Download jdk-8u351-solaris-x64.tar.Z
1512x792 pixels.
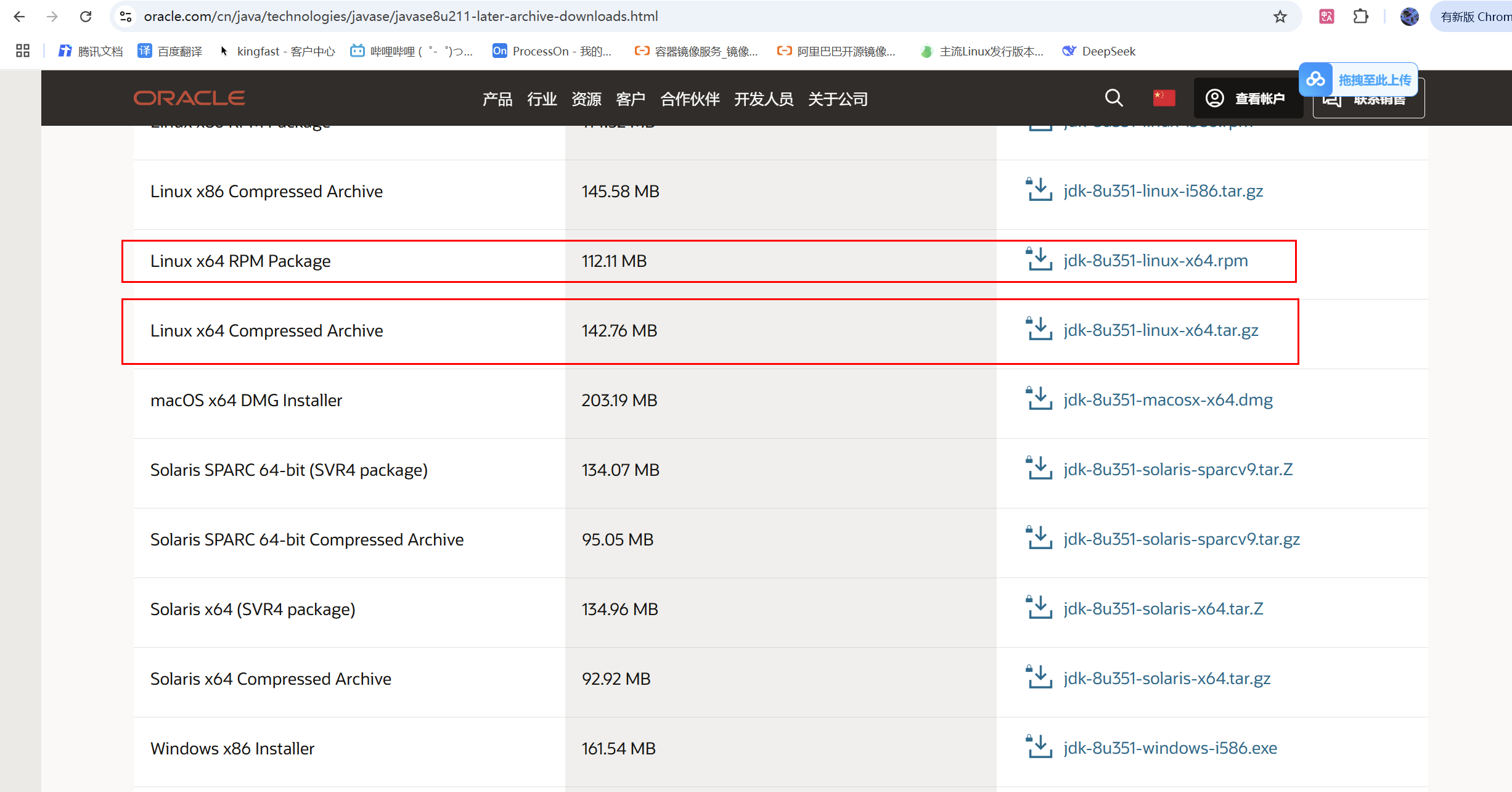pos(1163,609)
